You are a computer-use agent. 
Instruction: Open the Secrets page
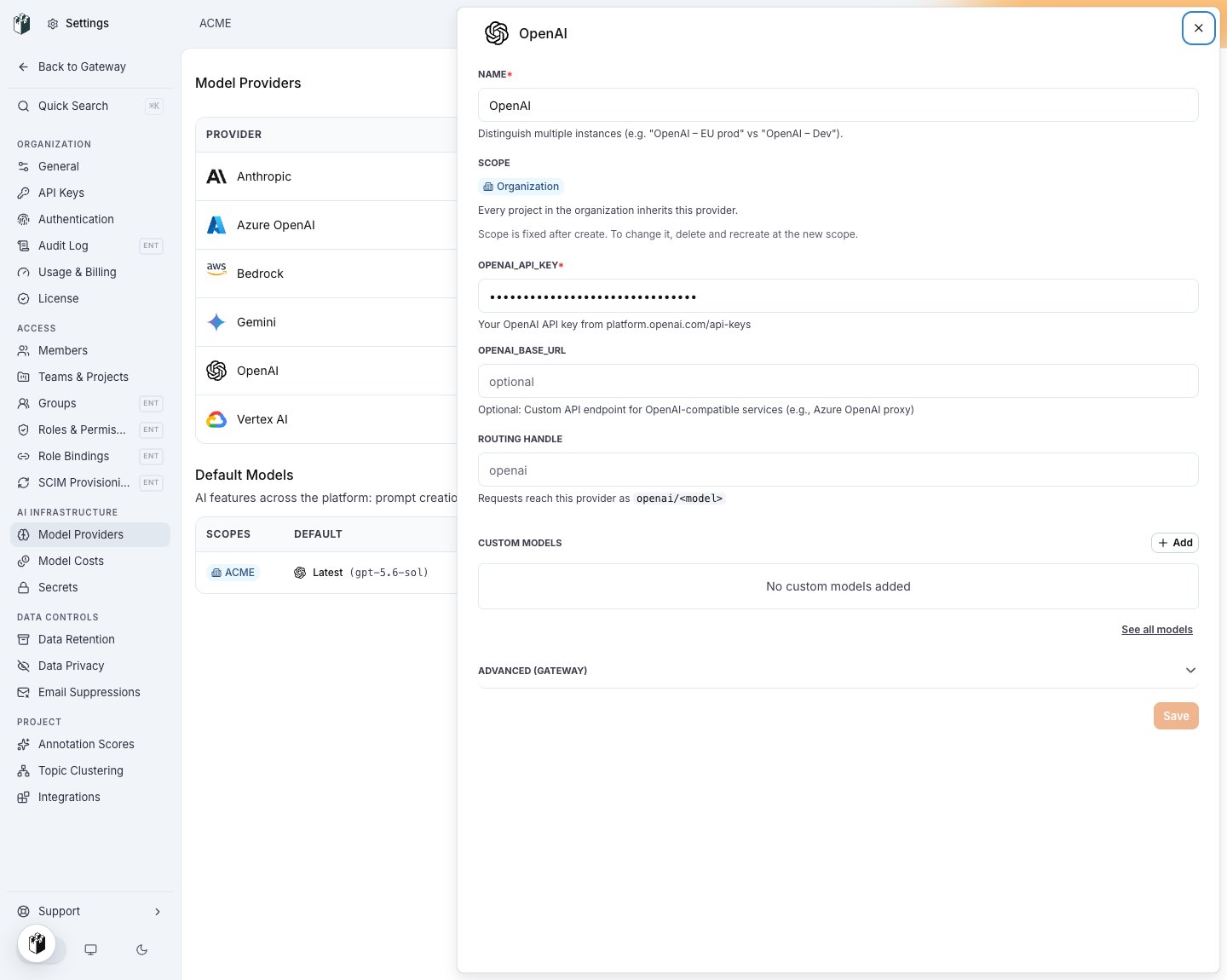point(90,587)
